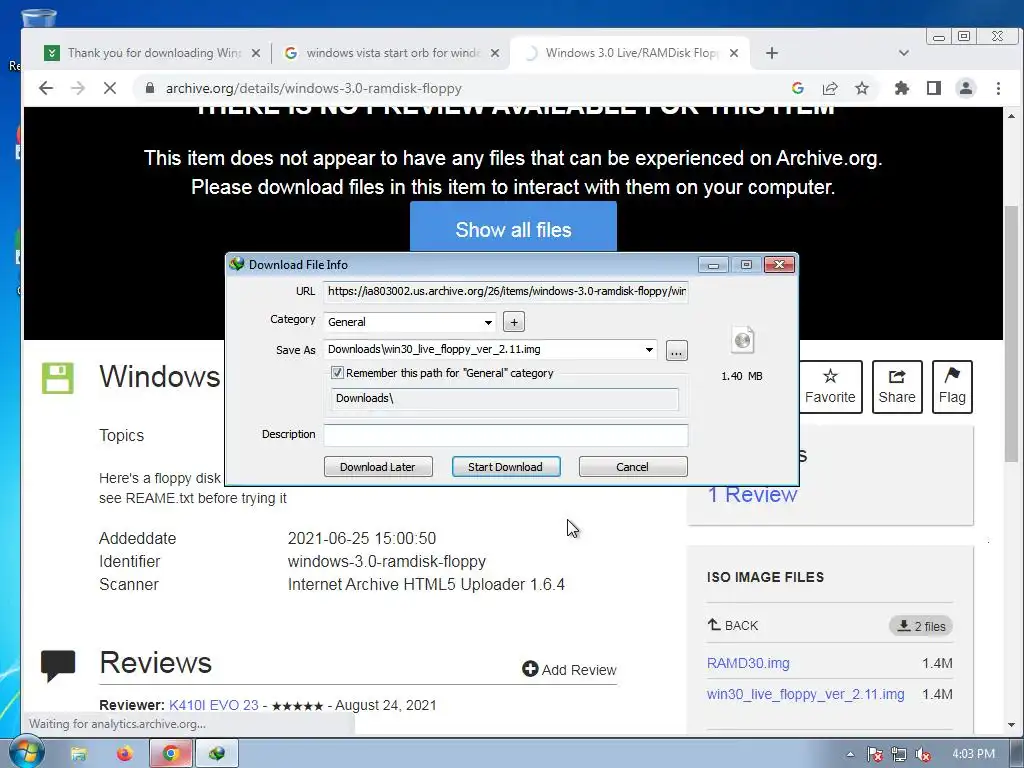Switch to 'windows vista start orb' tab
Viewport: 1024px width, 768px height.
[x=391, y=53]
